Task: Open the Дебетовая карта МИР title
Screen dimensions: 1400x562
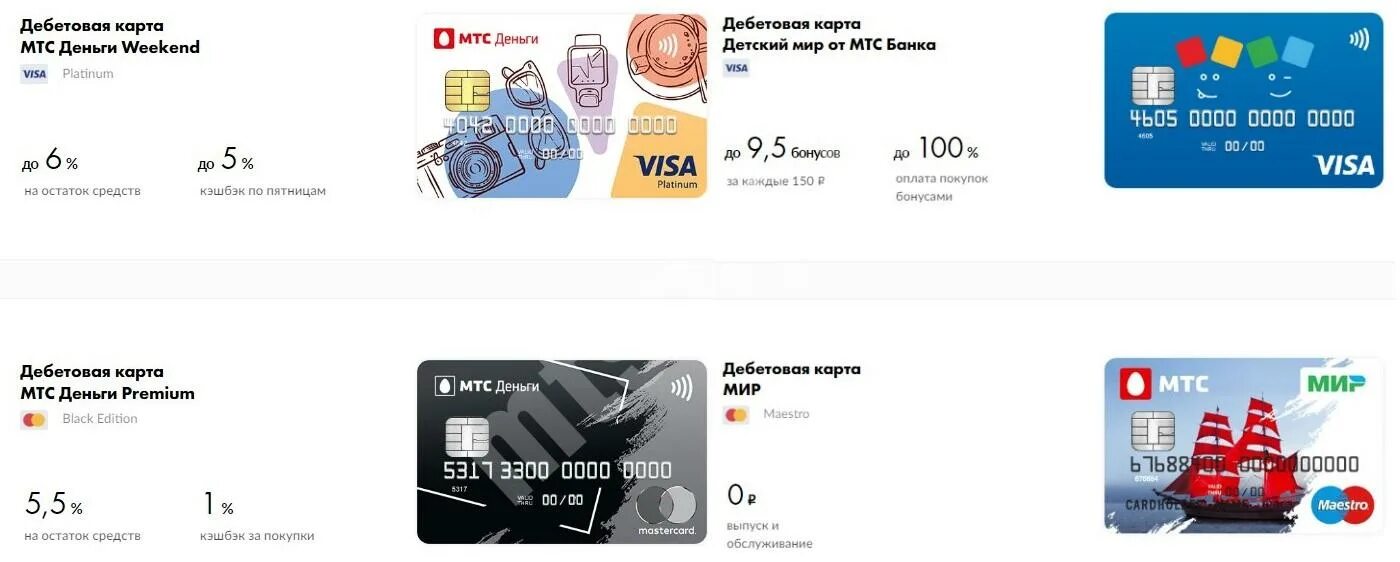Action: 791,379
